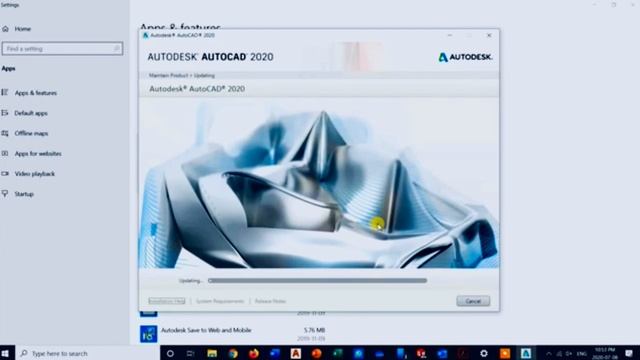Launch Firefox from taskbar
The height and width of the screenshot is (360, 640).
tap(253, 353)
